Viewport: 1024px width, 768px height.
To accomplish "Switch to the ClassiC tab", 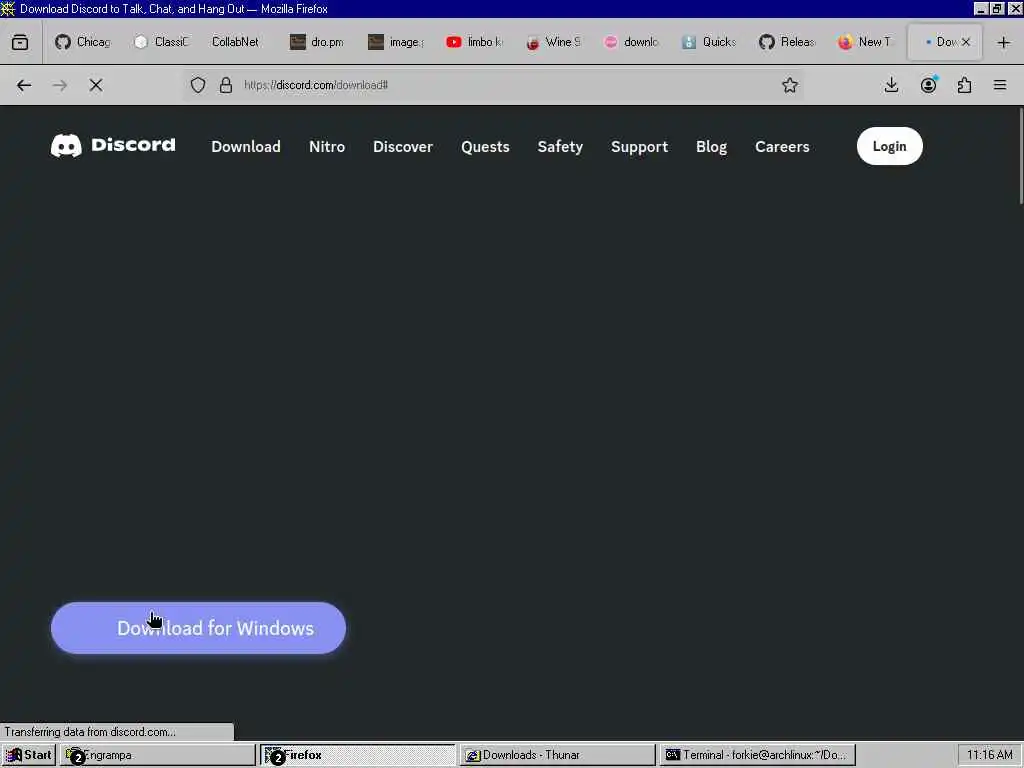I will click(161, 42).
